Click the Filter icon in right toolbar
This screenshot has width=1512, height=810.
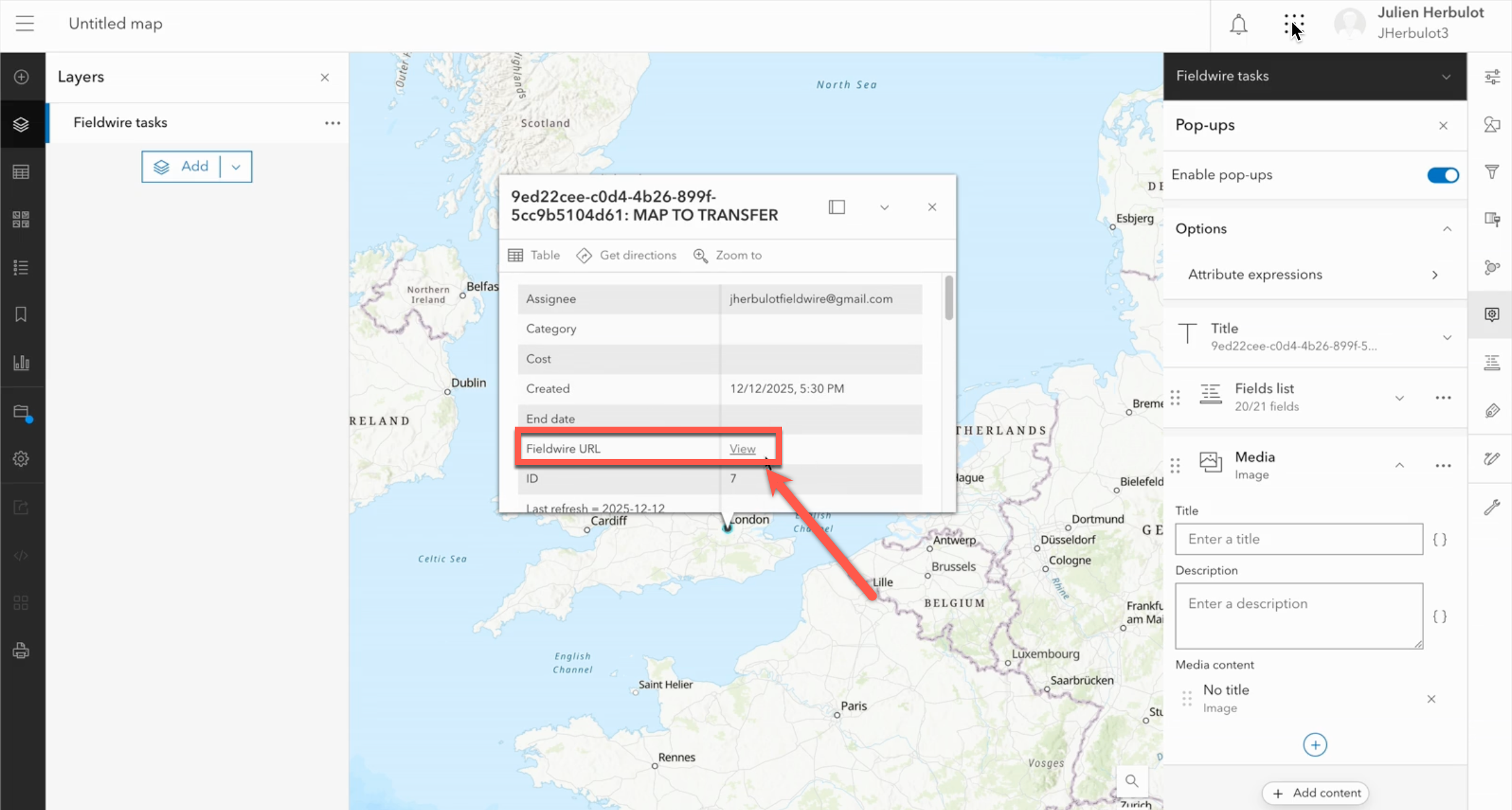1492,172
